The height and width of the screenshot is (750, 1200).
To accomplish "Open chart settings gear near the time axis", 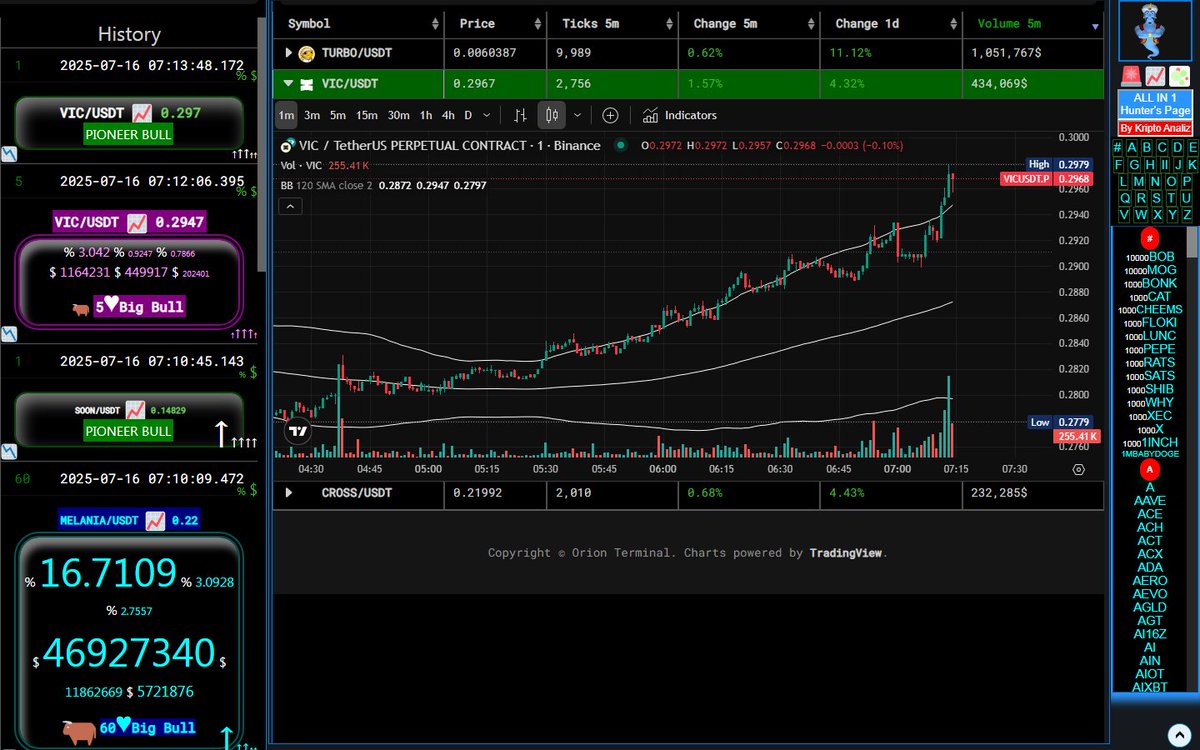I will [x=1078, y=469].
